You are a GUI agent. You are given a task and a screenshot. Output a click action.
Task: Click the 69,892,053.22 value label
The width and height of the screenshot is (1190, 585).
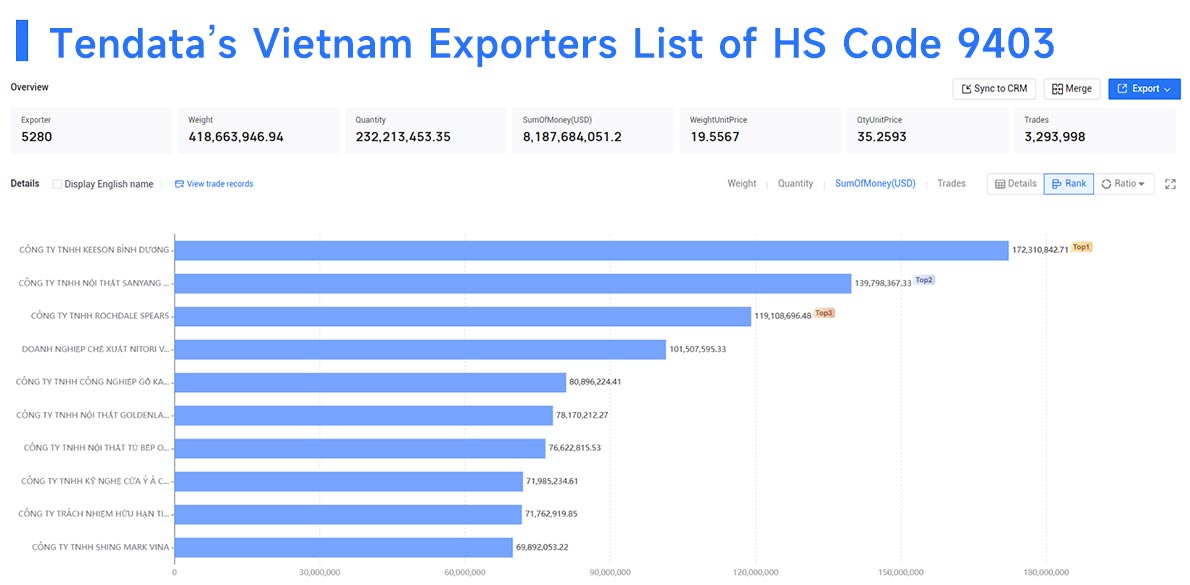[x=542, y=547]
